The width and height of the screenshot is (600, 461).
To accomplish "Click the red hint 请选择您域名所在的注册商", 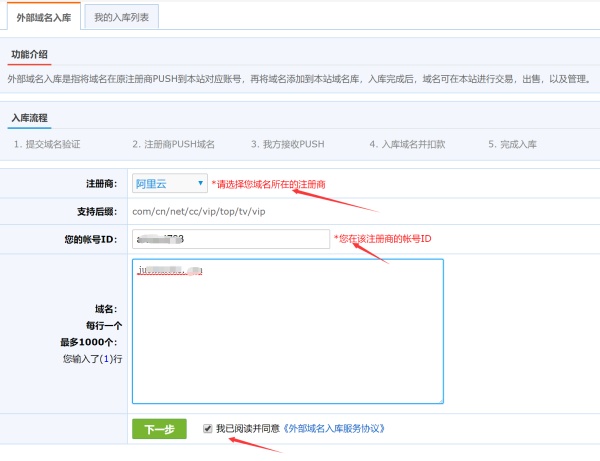I will click(268, 184).
